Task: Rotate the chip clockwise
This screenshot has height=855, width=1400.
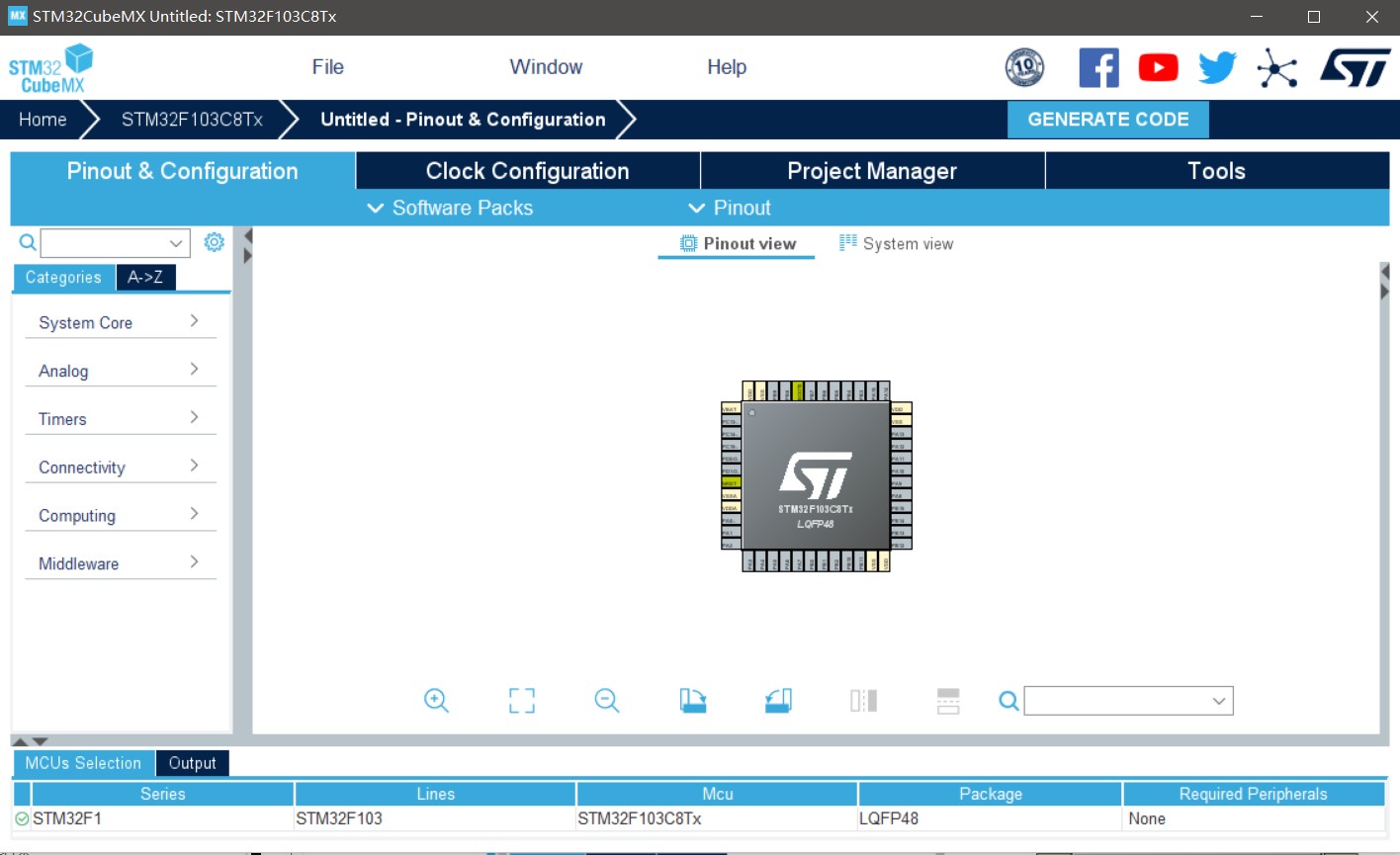Action: pos(693,701)
